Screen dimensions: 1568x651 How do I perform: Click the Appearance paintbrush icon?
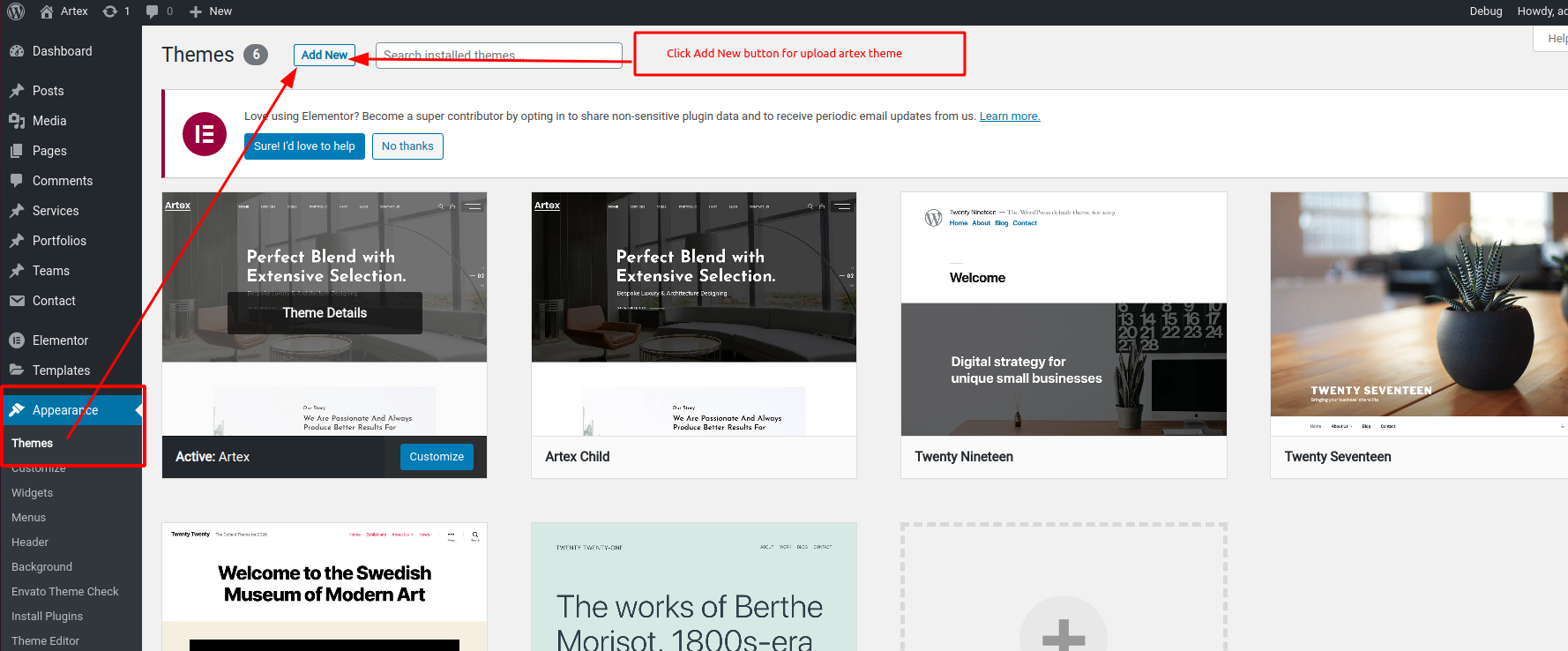click(x=17, y=410)
